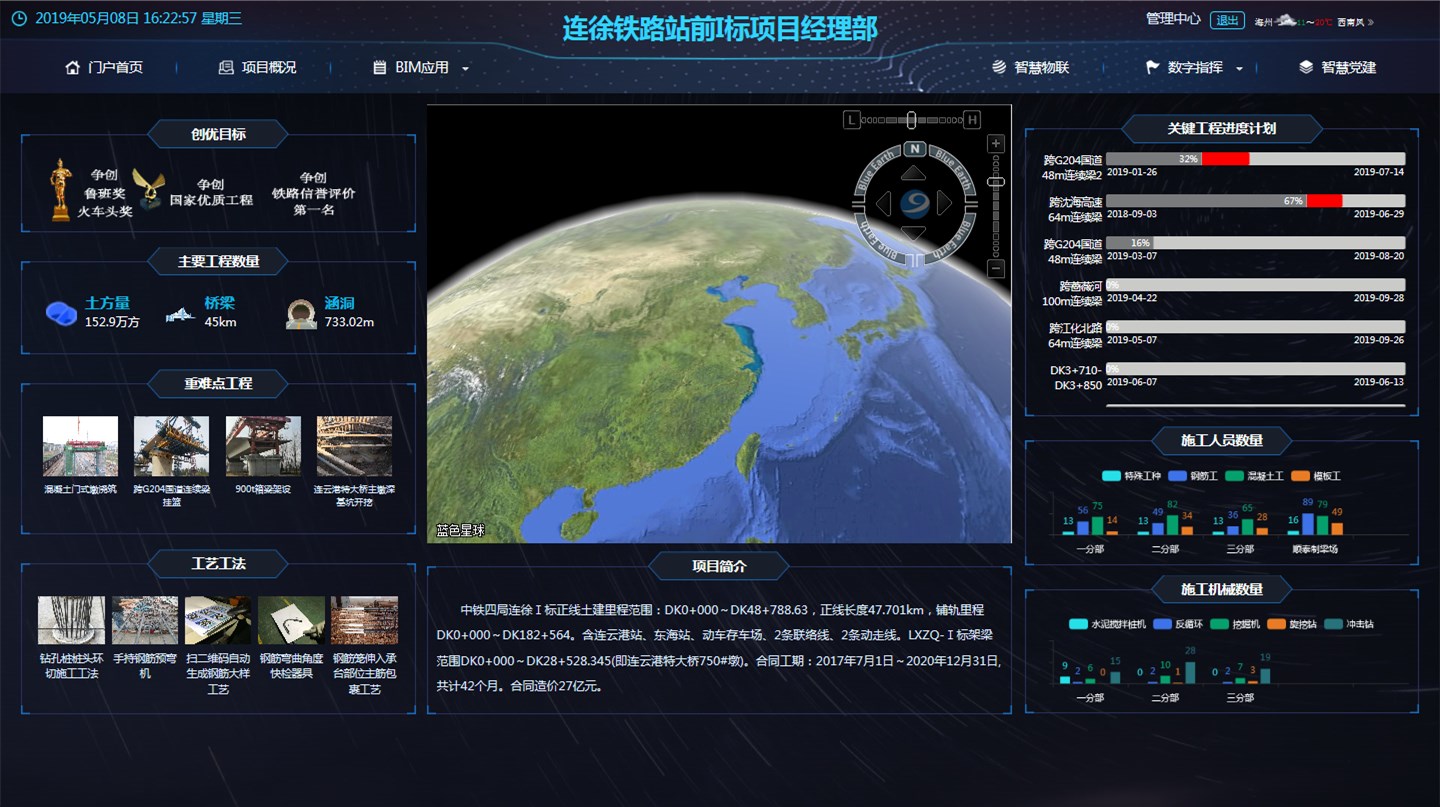Viewport: 1440px width, 807px height.
Task: Open the 管理中心 link
Action: pos(1173,19)
